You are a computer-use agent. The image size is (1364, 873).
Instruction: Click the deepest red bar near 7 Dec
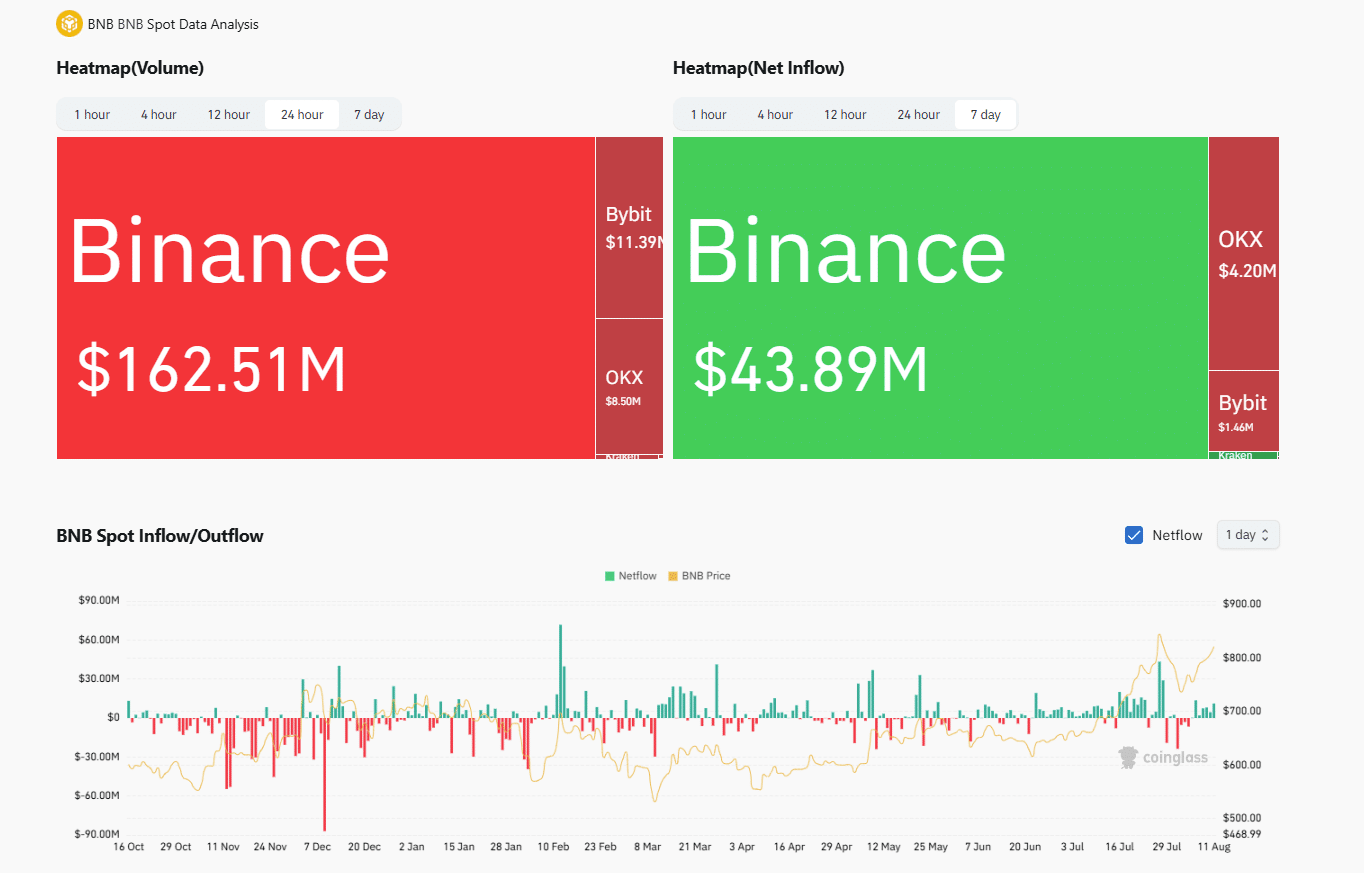point(324,773)
